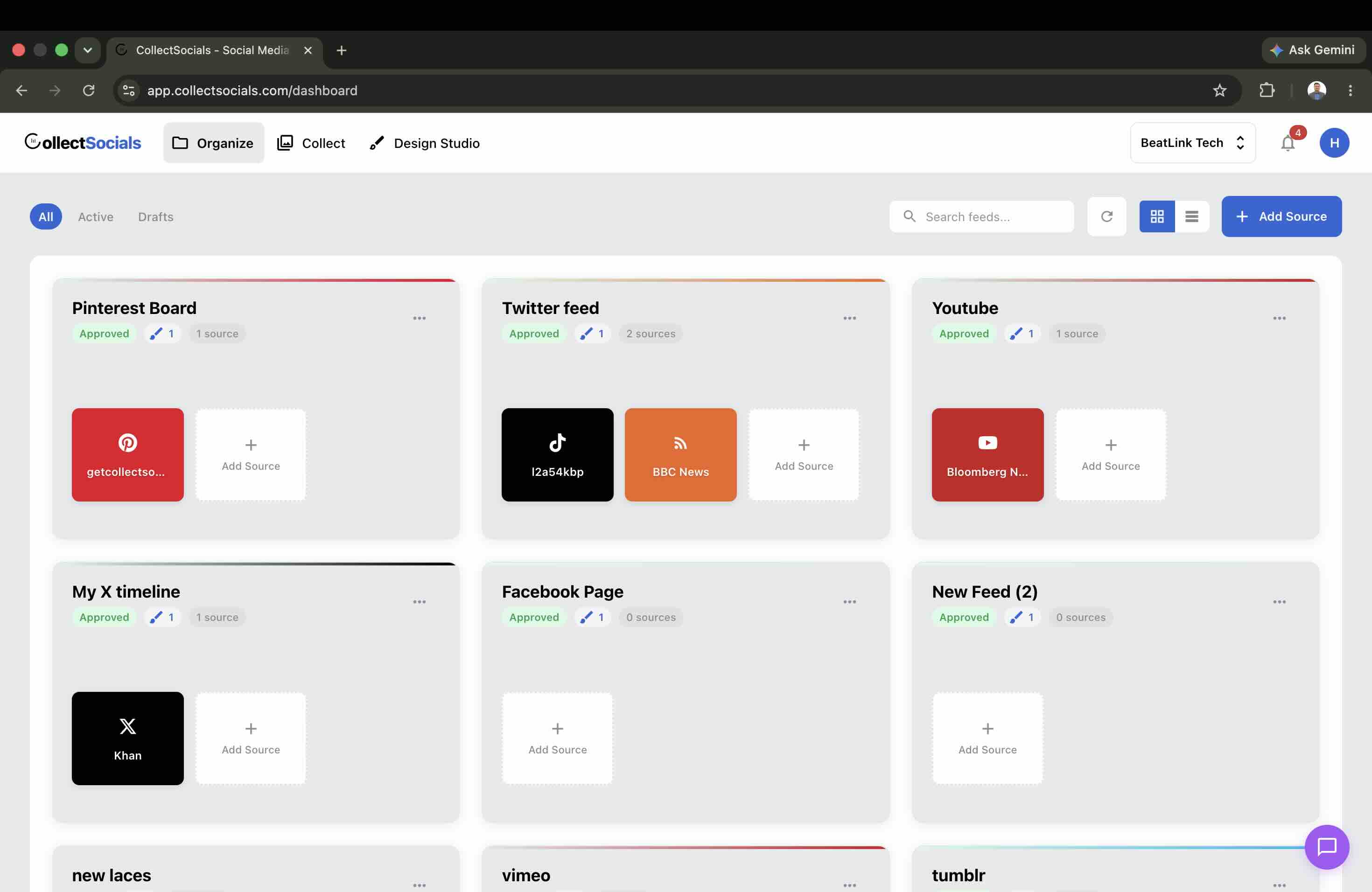Open Pinterest Board options menu
Image resolution: width=1372 pixels, height=892 pixels.
(419, 318)
